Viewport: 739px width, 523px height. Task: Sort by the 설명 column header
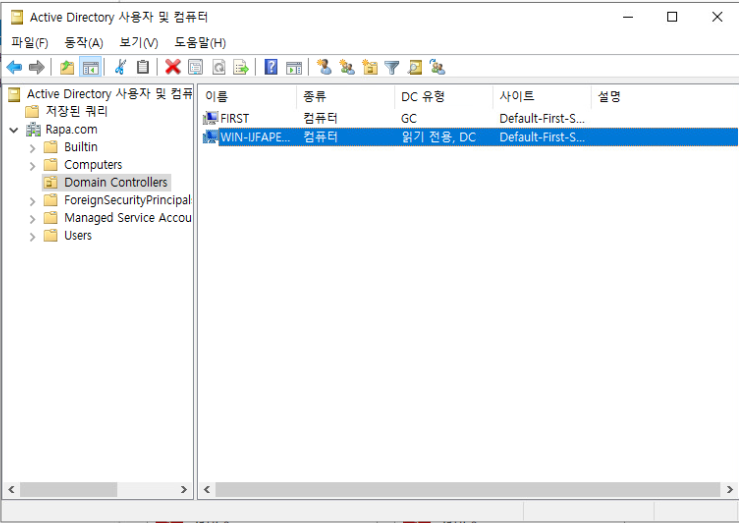click(665, 97)
